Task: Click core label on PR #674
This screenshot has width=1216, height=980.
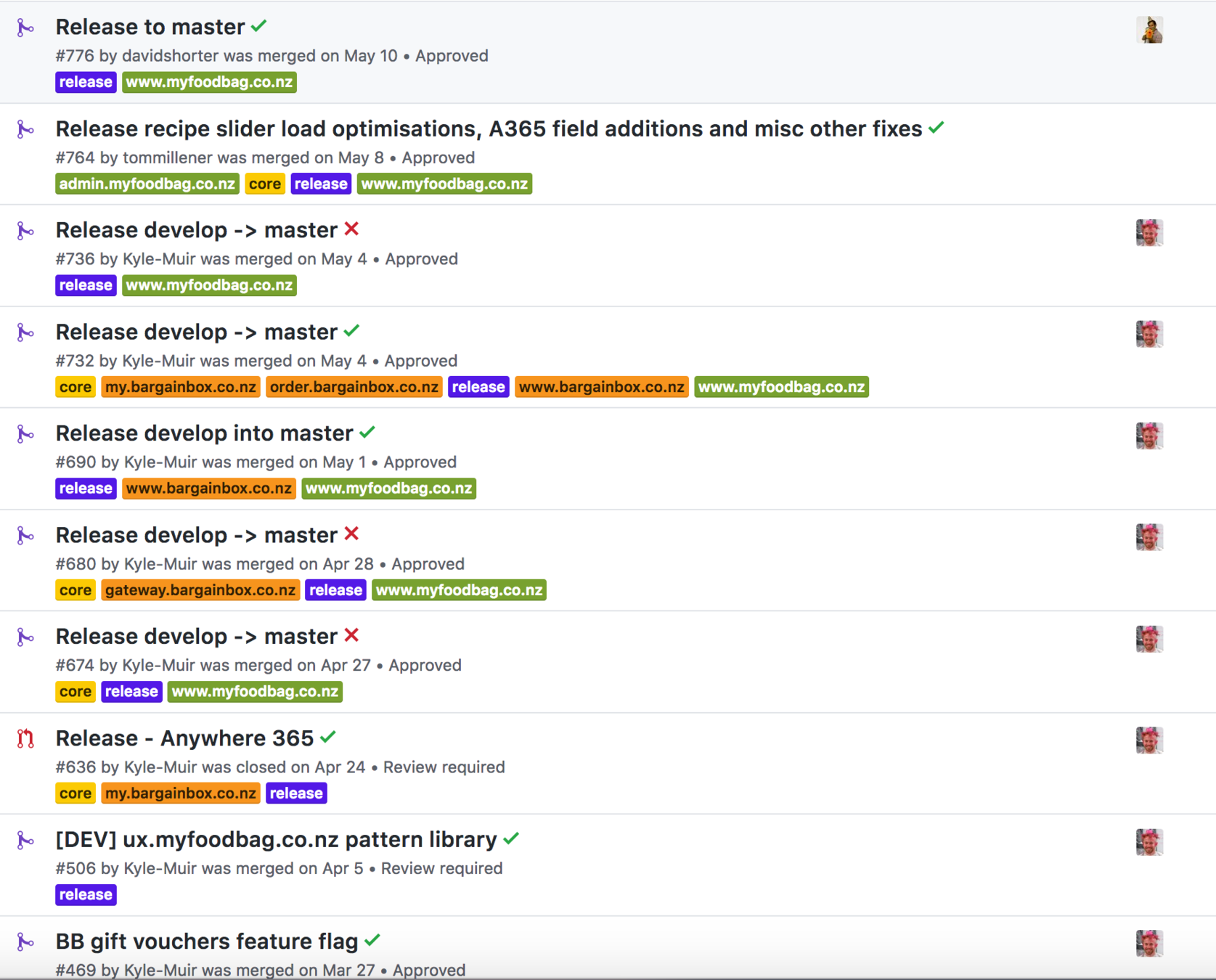Action: tap(76, 692)
